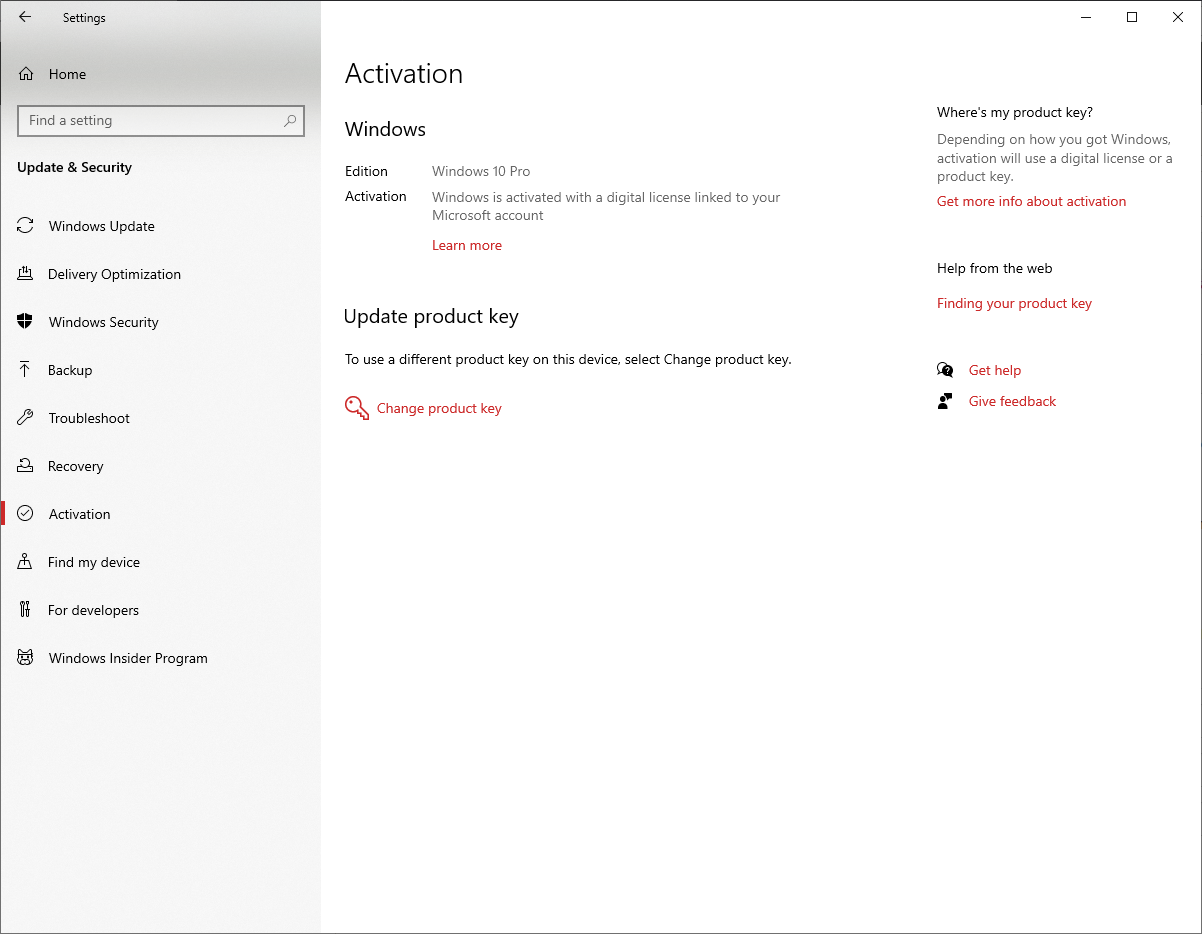Screen dimensions: 1202x934
Task: Click the Update product key heading
Action: (x=431, y=317)
